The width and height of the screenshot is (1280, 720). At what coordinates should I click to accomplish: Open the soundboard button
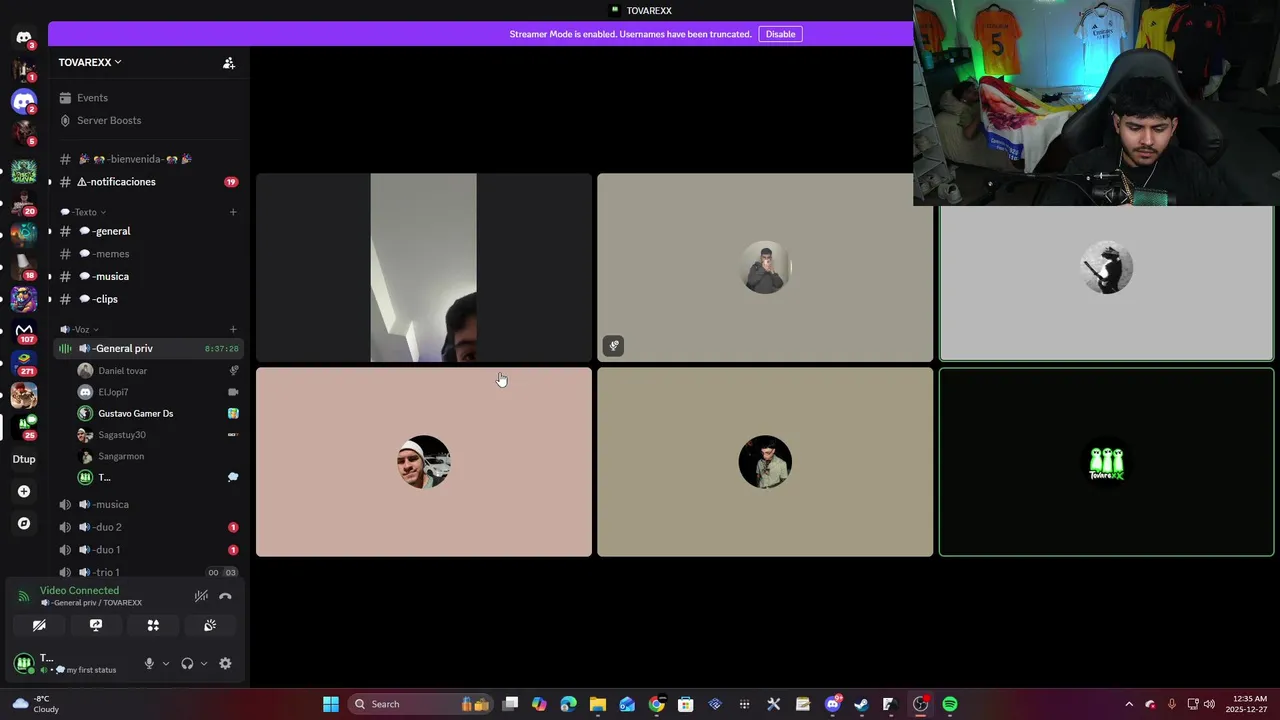pos(210,625)
